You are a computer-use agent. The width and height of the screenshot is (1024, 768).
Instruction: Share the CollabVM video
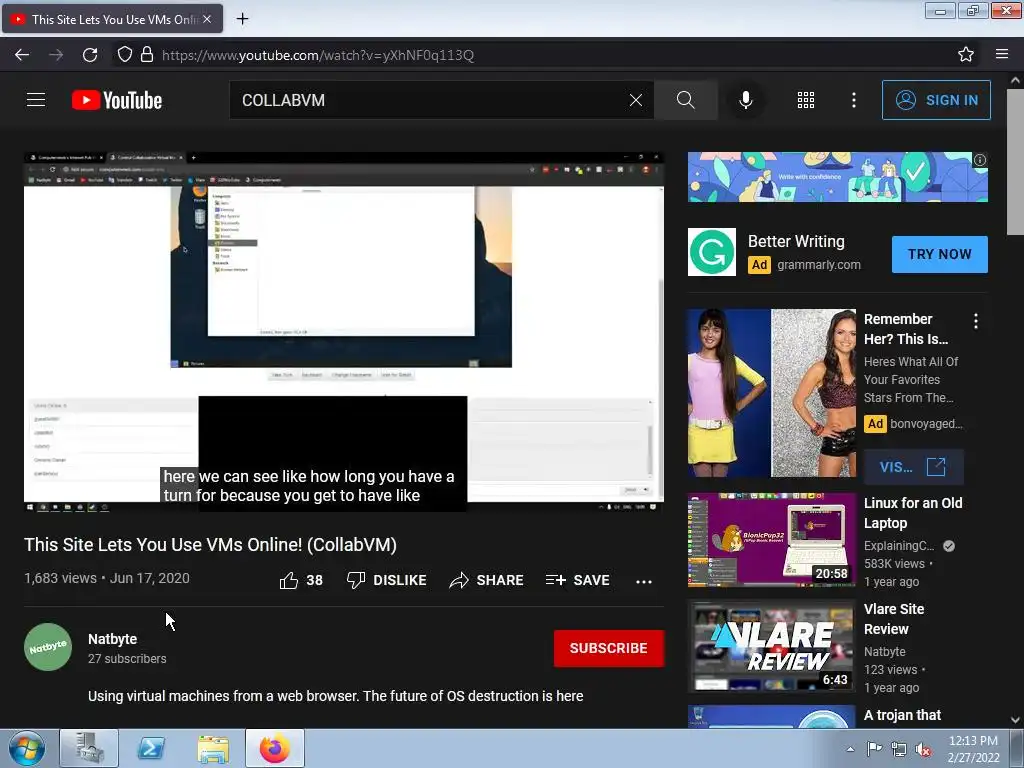487,581
